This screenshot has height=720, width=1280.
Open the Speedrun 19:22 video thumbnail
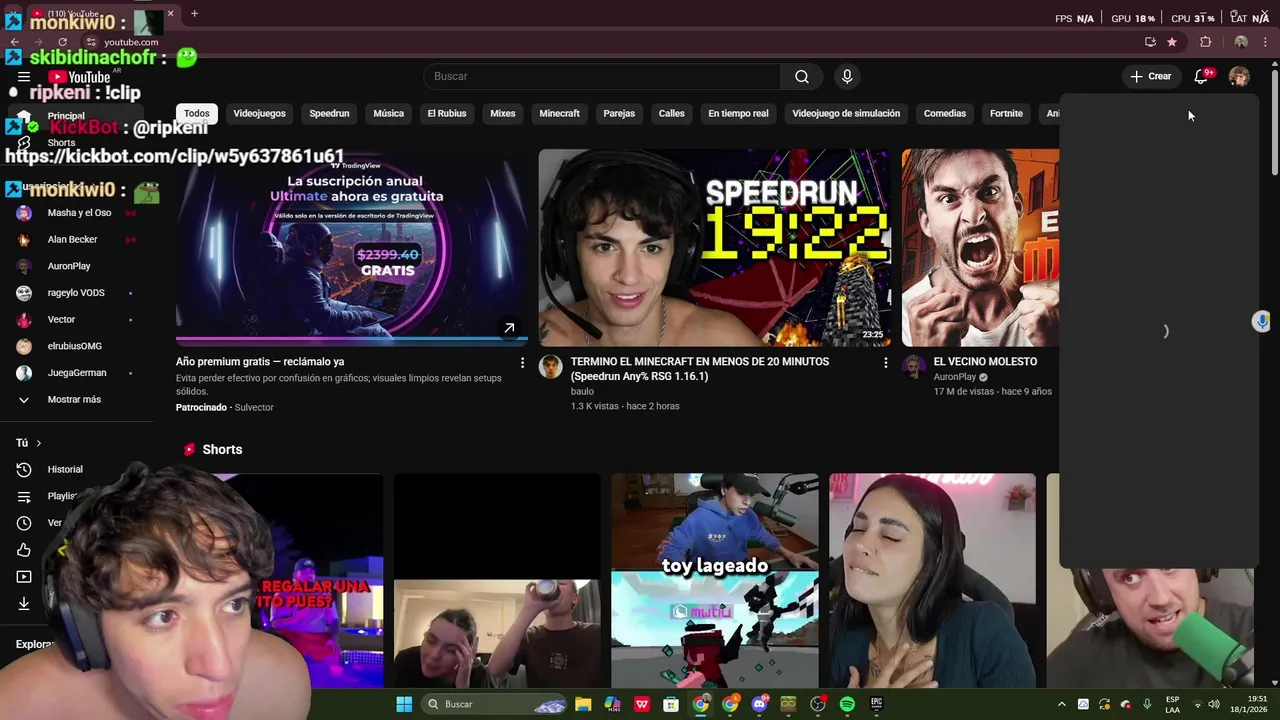coord(714,248)
